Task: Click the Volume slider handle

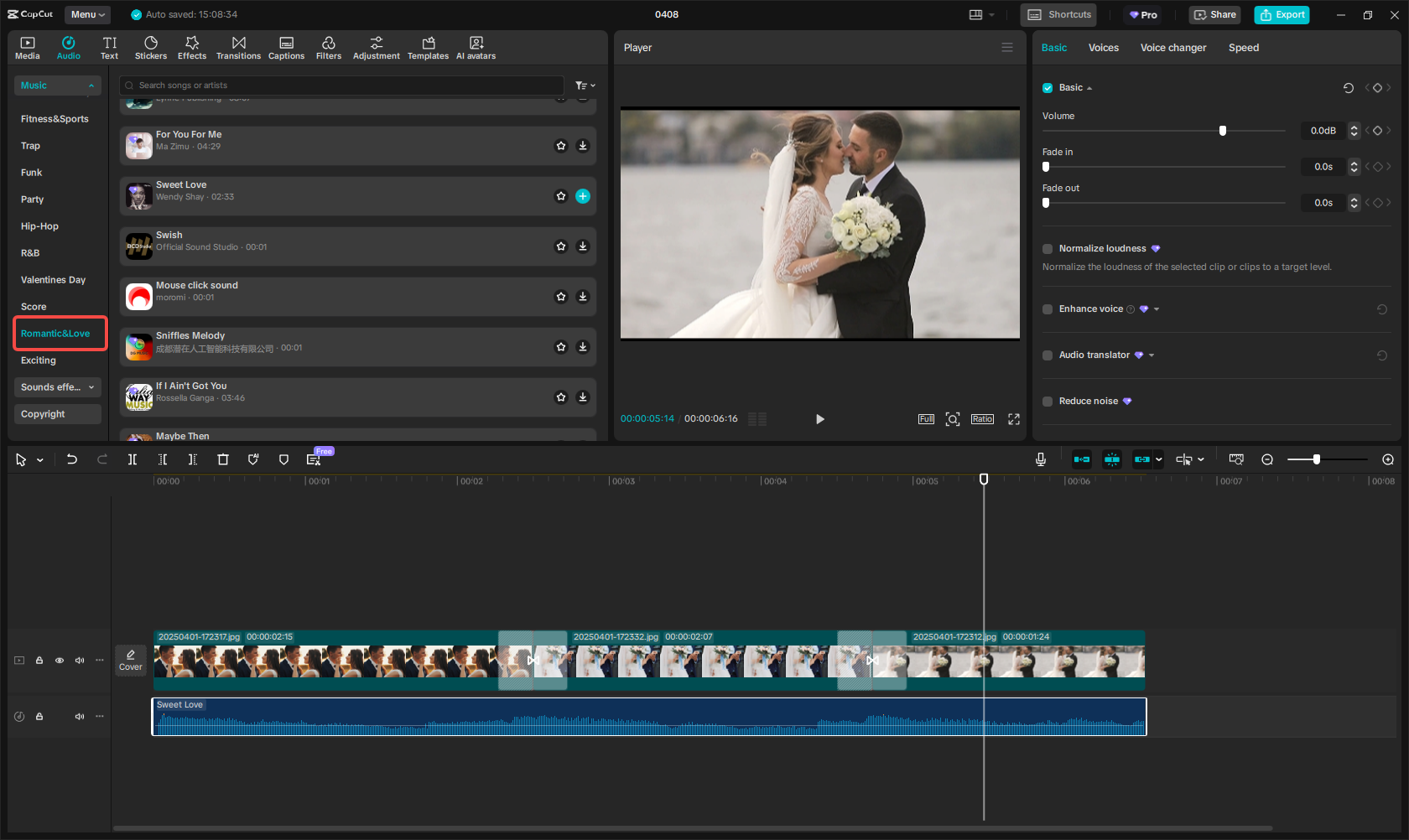Action: click(1223, 131)
